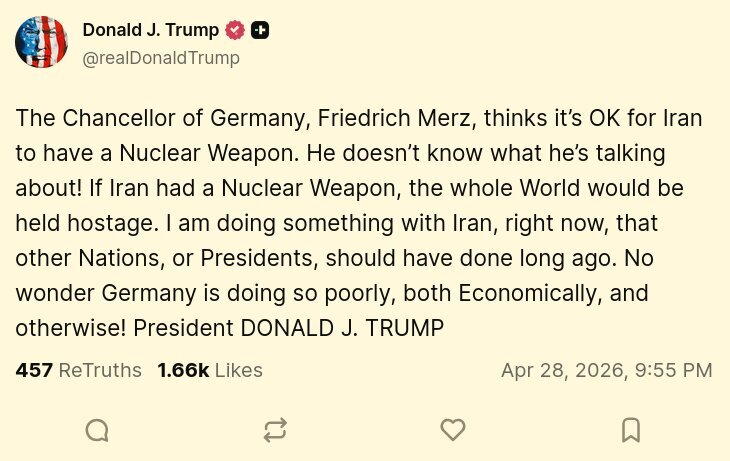The image size is (730, 461).
Task: Open Donald J. Trump display name link
Action: click(150, 31)
